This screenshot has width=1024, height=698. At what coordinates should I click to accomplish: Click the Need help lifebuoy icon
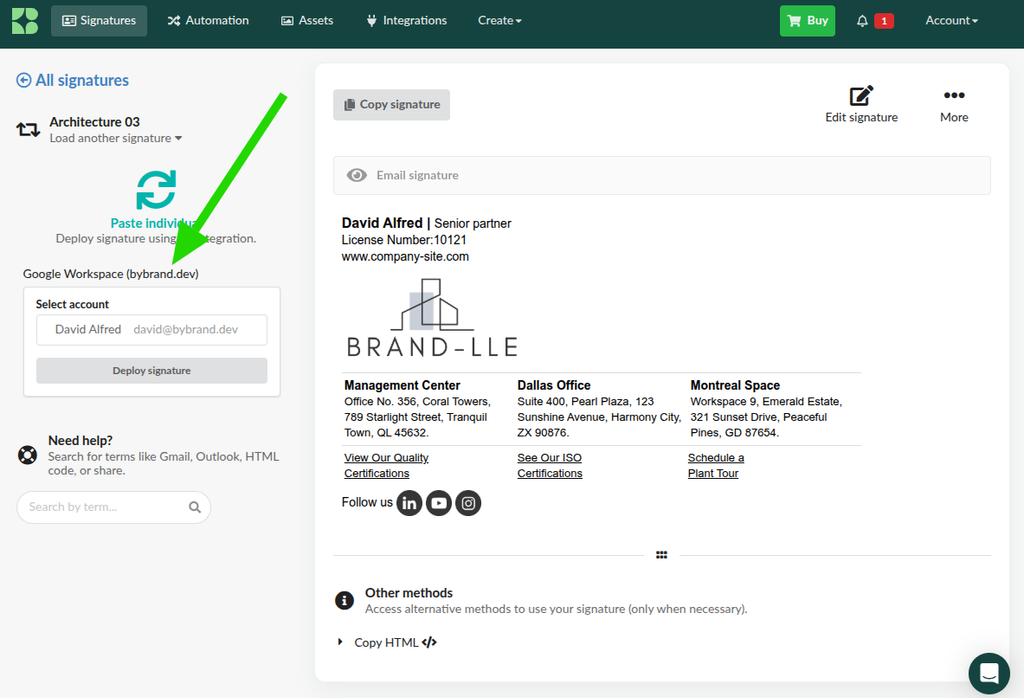tap(27, 454)
